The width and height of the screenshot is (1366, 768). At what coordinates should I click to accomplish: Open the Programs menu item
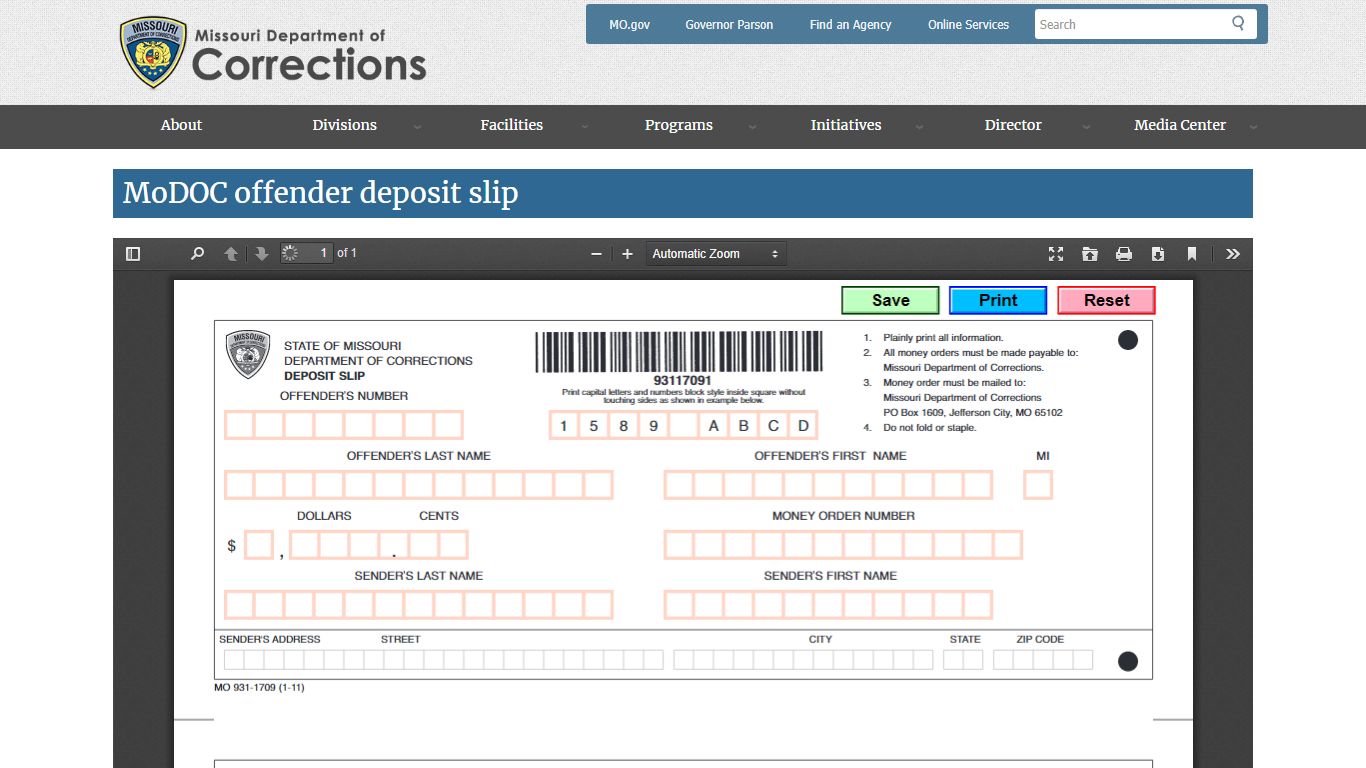pyautogui.click(x=679, y=125)
